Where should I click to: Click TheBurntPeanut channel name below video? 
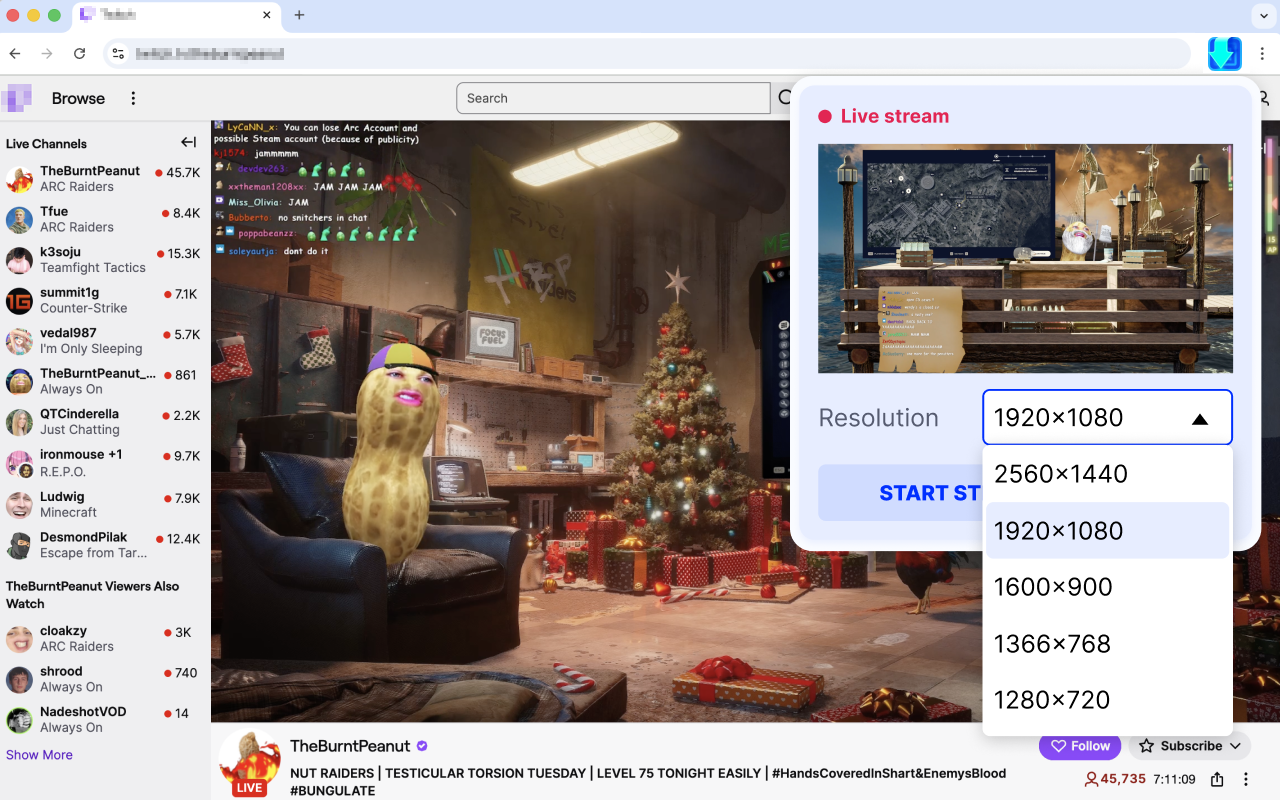coord(350,746)
